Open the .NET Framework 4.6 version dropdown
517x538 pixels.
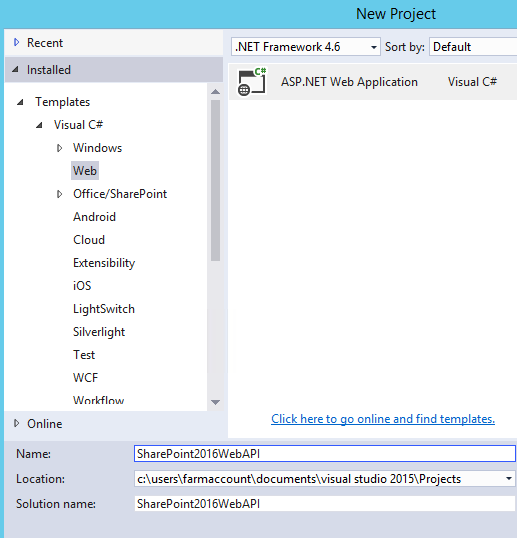pos(306,47)
